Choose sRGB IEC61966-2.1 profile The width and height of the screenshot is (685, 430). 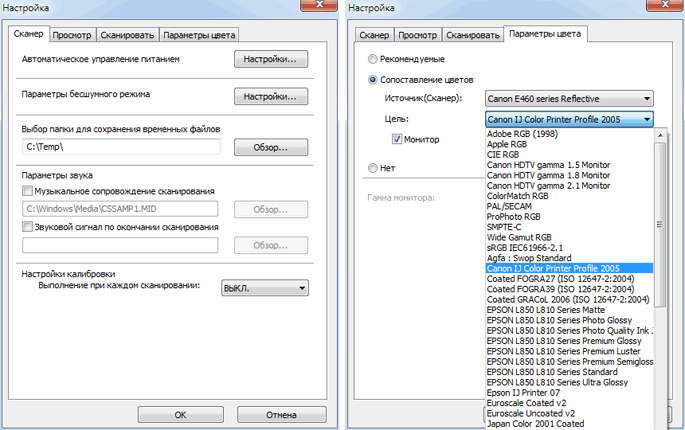pyautogui.click(x=570, y=248)
